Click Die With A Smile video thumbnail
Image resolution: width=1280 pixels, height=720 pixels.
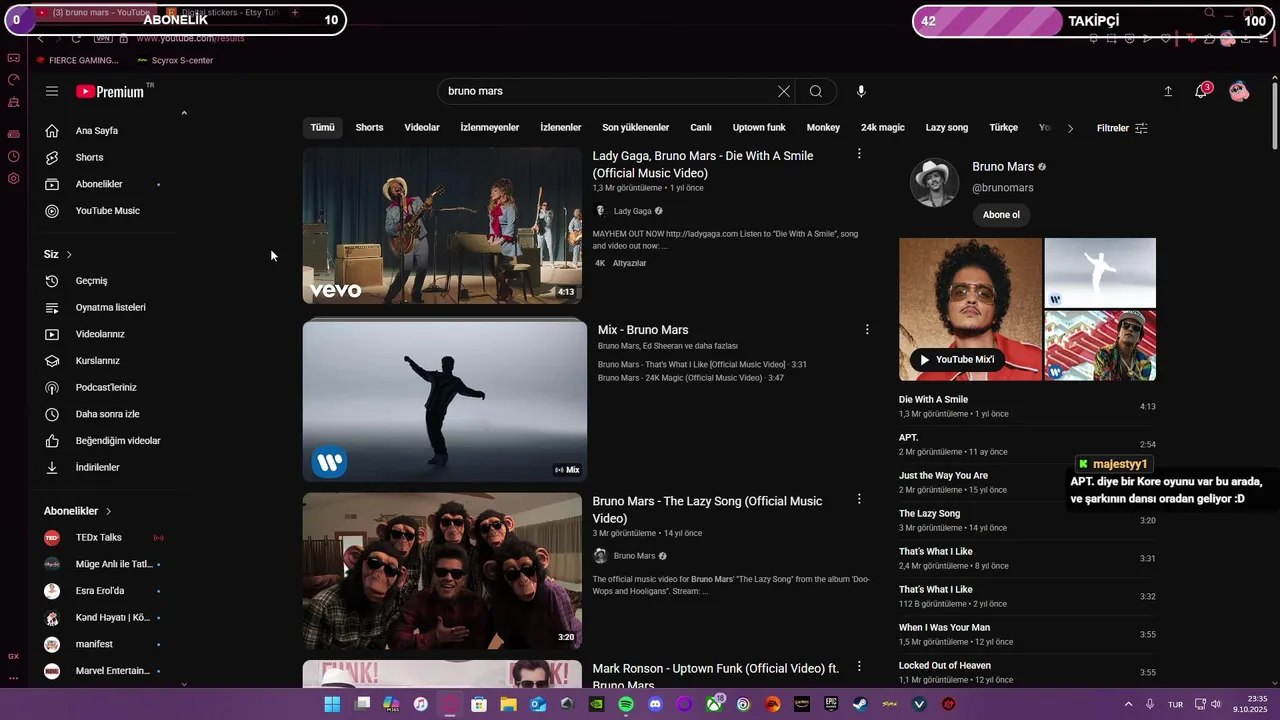[442, 226]
